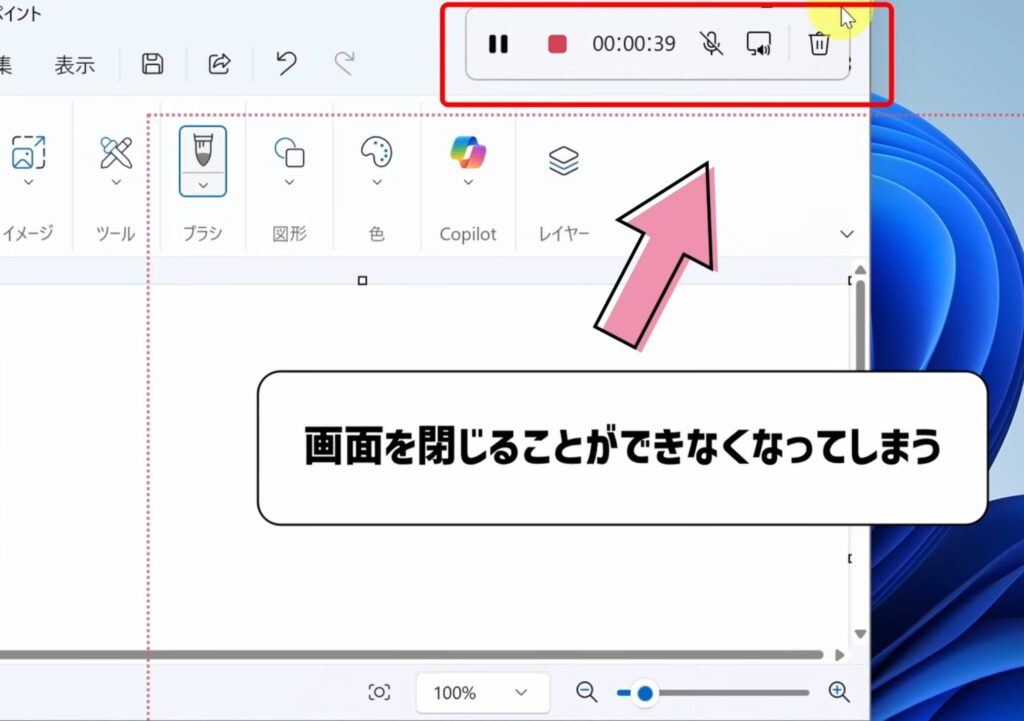Click the Undo arrow
The width and height of the screenshot is (1024, 721).
coord(286,62)
